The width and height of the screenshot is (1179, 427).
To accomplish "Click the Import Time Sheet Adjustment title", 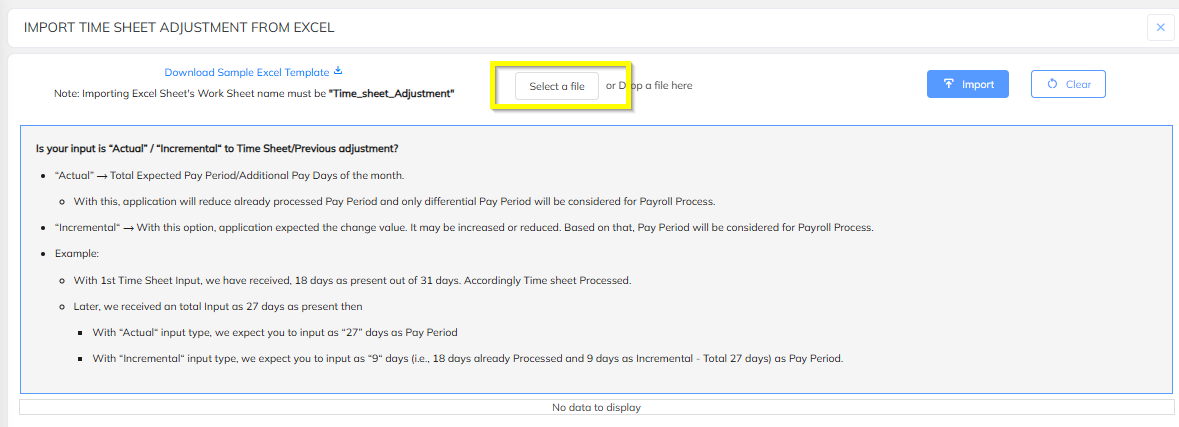I will tap(179, 28).
